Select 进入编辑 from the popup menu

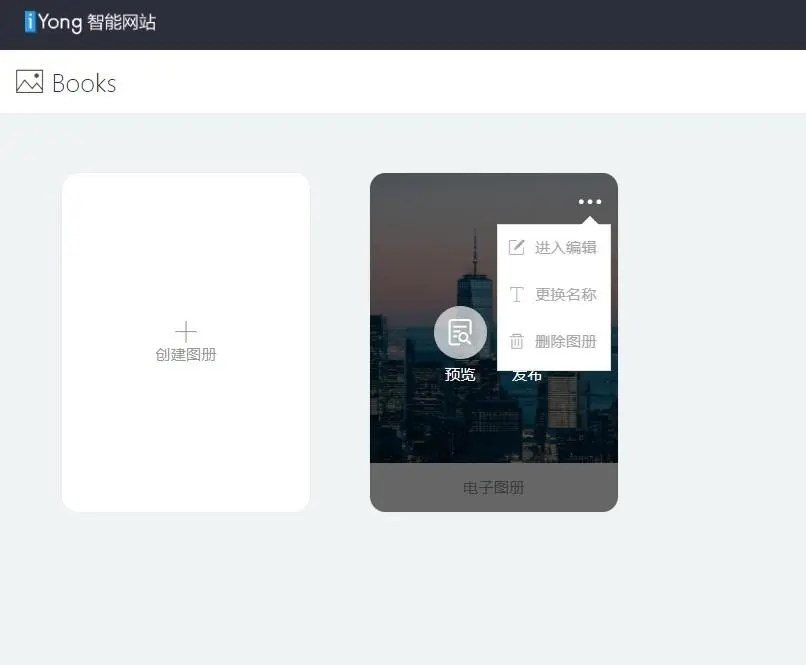click(x=566, y=247)
